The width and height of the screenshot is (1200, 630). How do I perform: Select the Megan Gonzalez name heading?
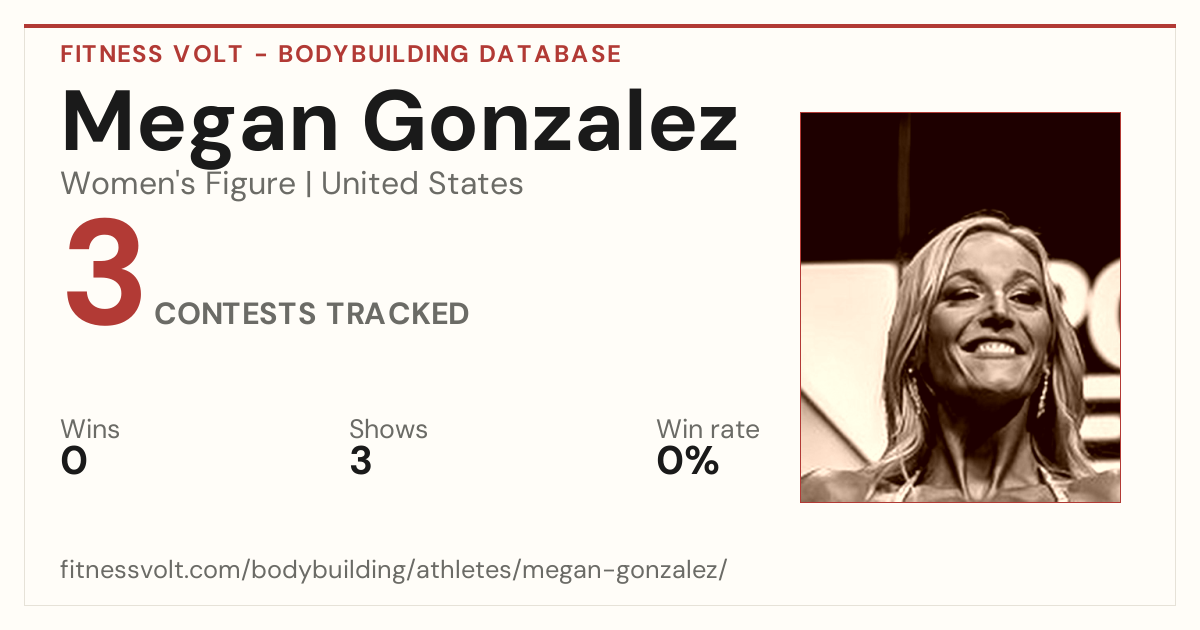pyautogui.click(x=399, y=123)
